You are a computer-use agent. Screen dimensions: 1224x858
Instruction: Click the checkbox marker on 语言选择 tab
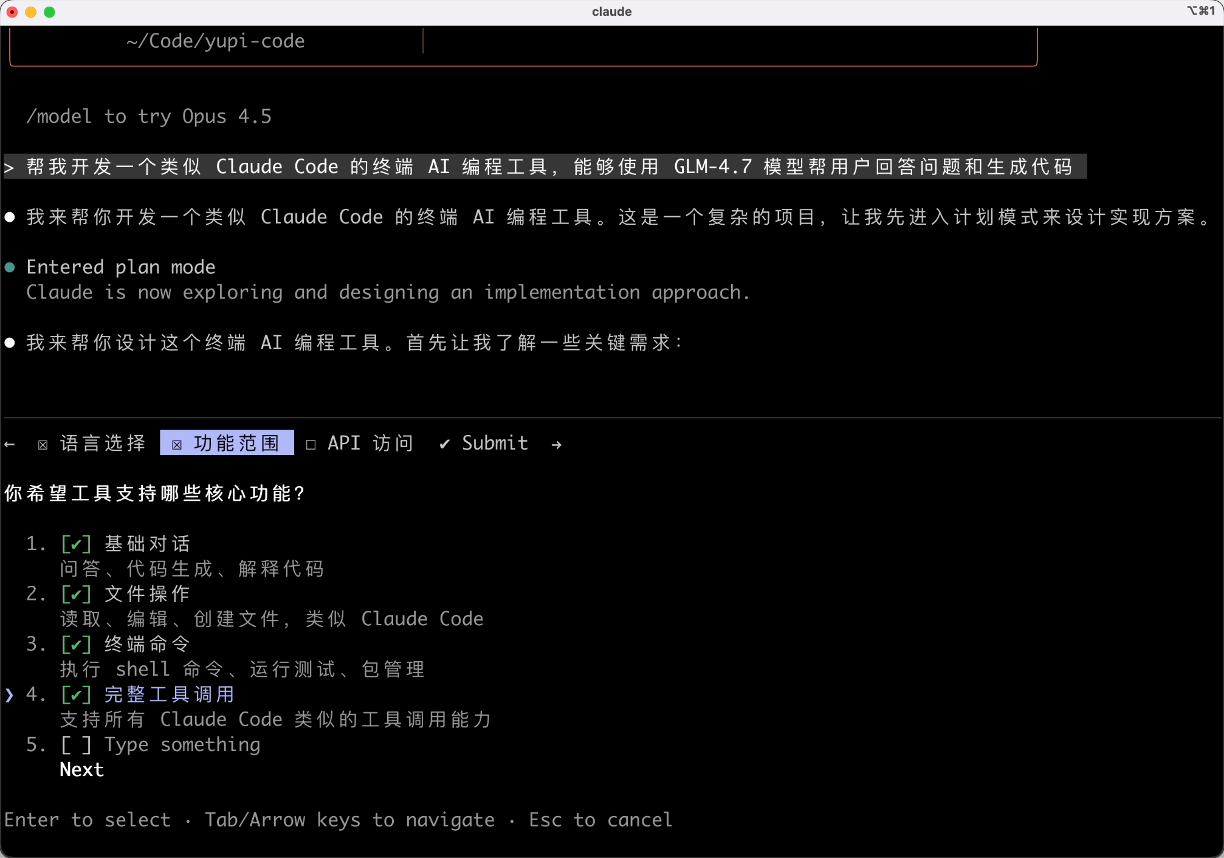click(43, 445)
